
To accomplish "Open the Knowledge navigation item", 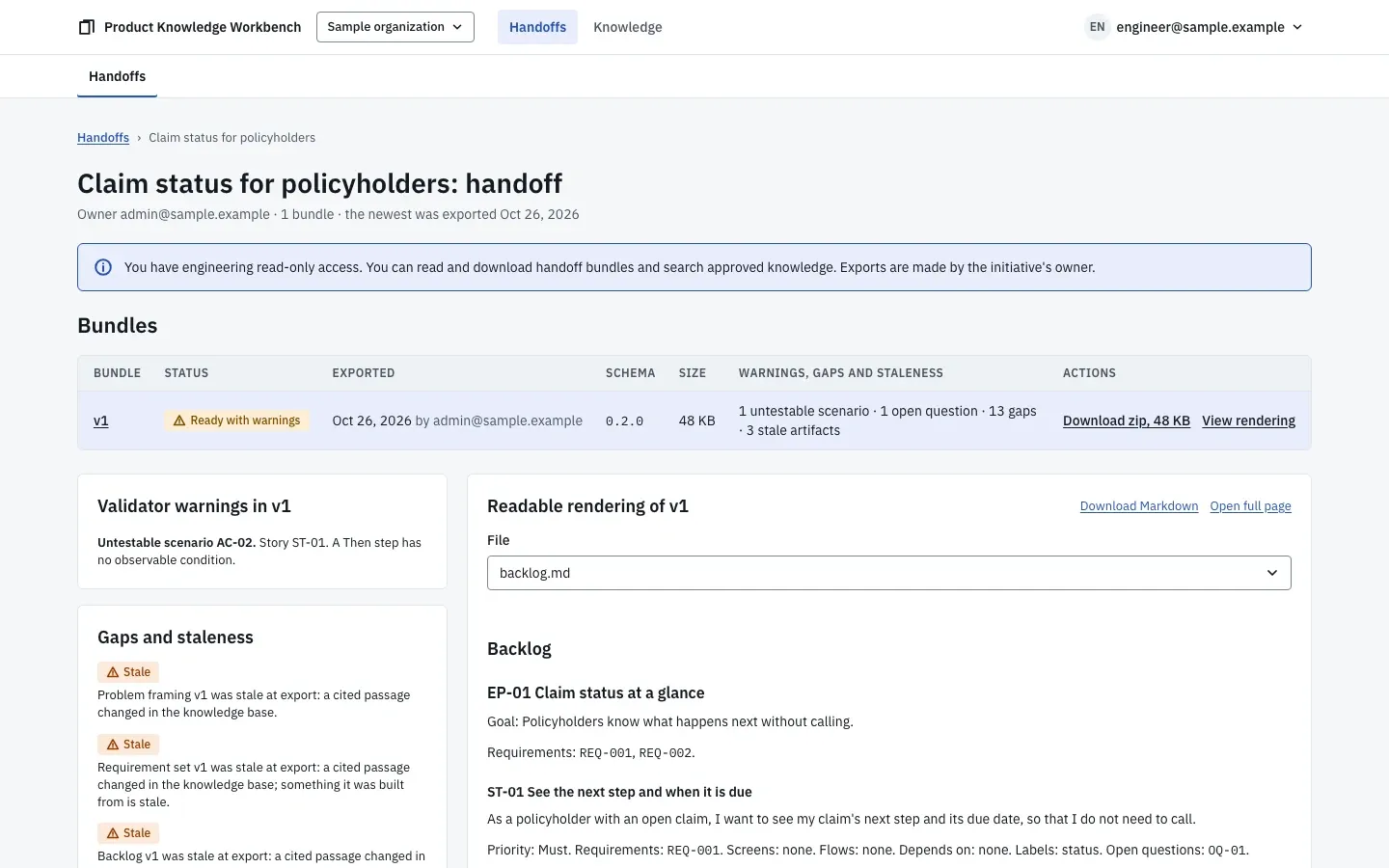I will 628,27.
